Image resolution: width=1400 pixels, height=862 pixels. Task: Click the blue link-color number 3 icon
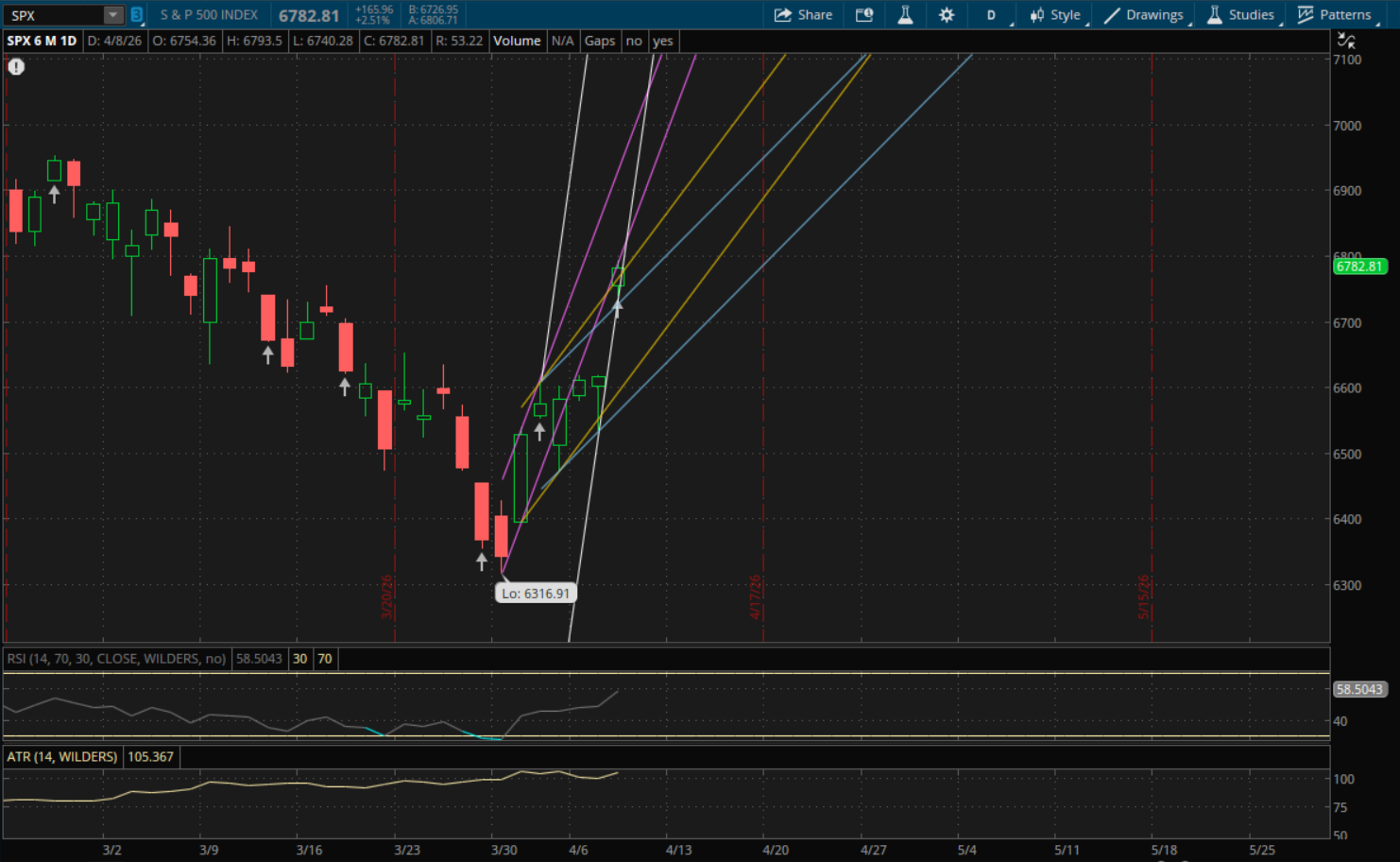click(x=137, y=15)
